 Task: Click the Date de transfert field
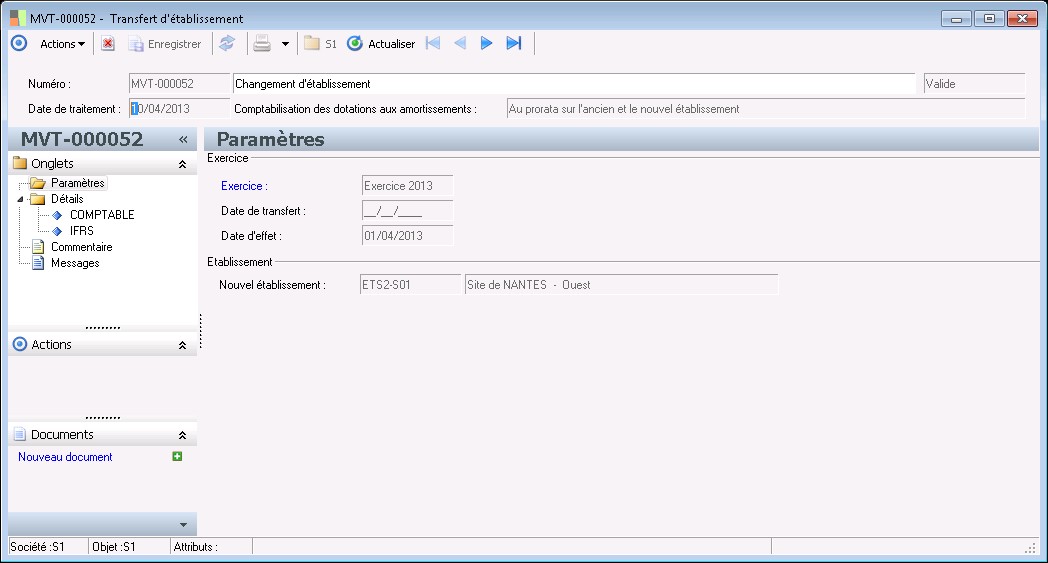[408, 211]
